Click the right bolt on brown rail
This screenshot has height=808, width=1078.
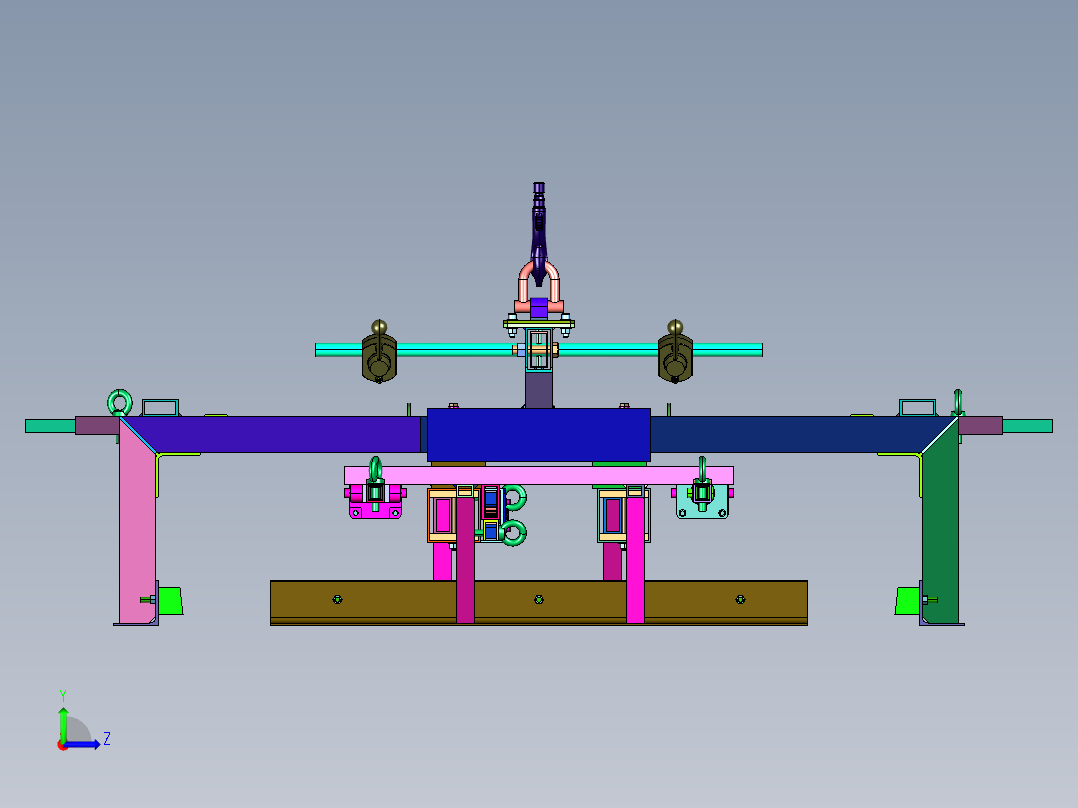tap(740, 600)
